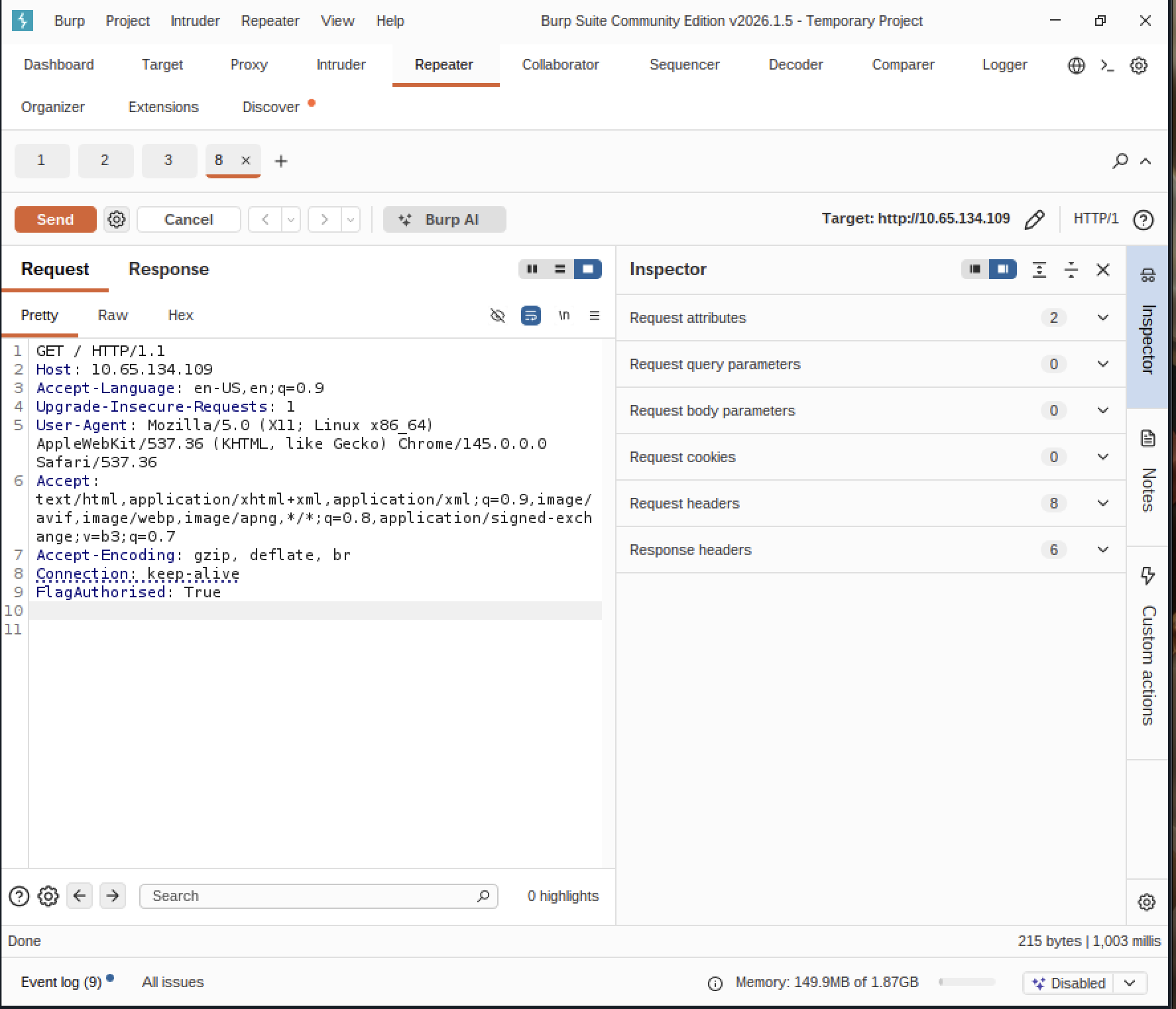Open Burp settings gear in top bar

click(1139, 65)
